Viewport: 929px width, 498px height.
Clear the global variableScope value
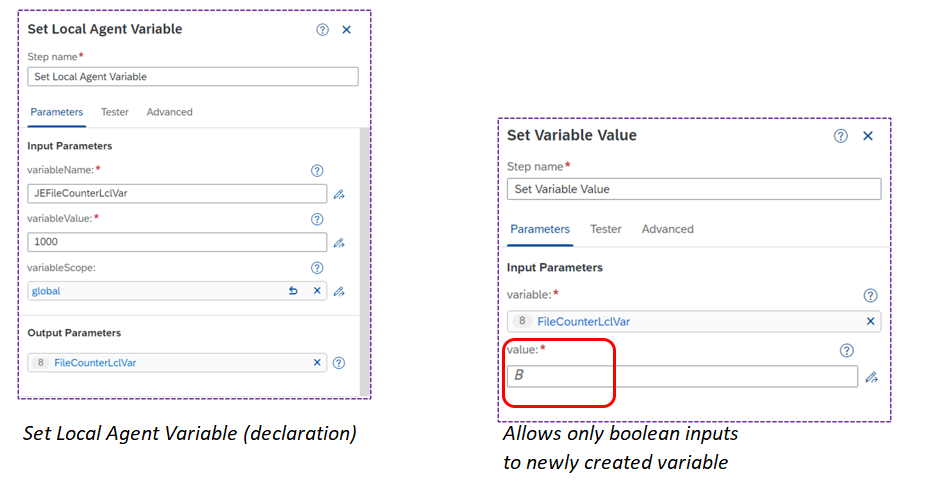pos(317,291)
